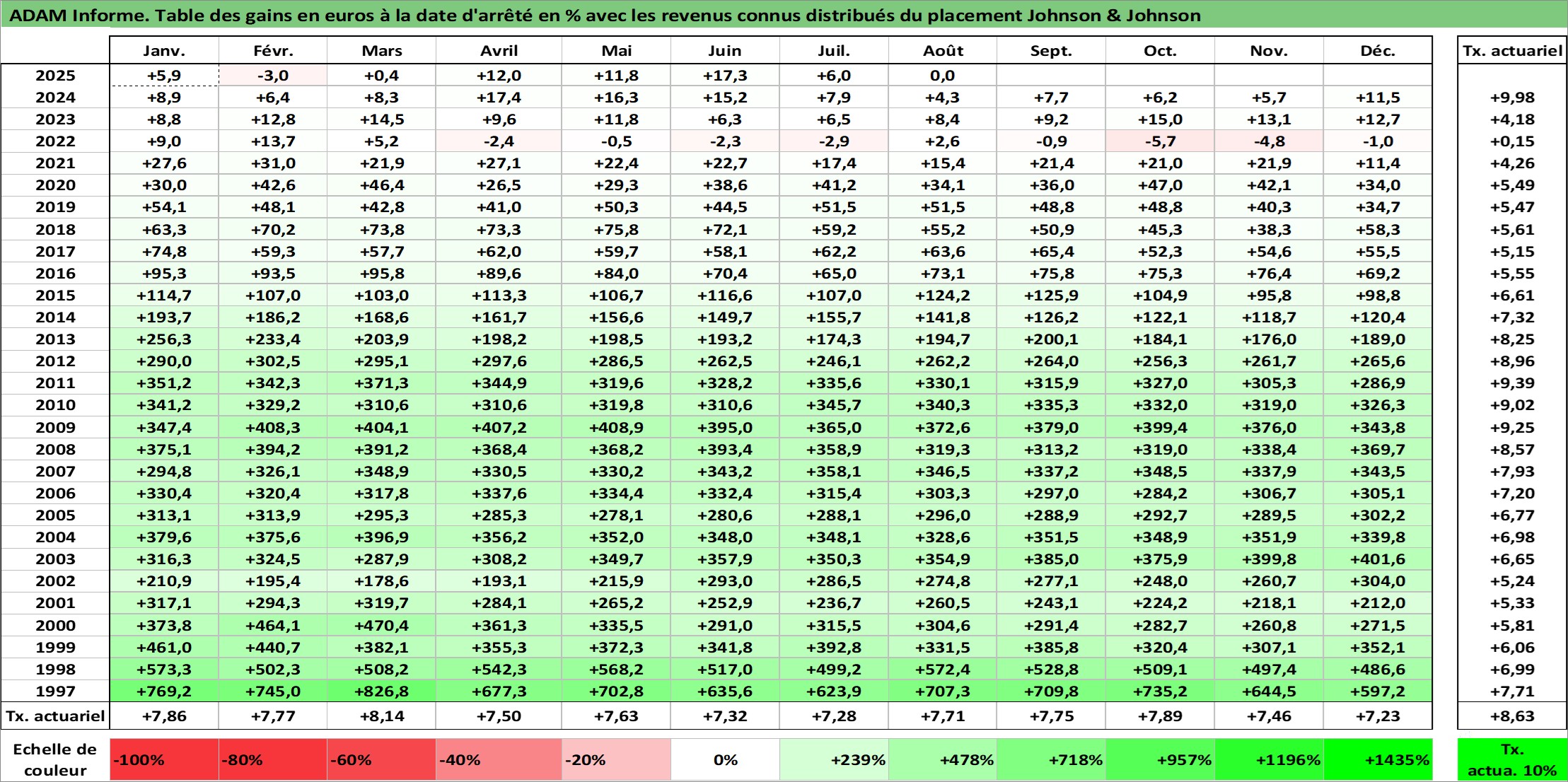Viewport: 1568px width, 782px height.
Task: Select the overall rate +8,63
Action: 1512,716
